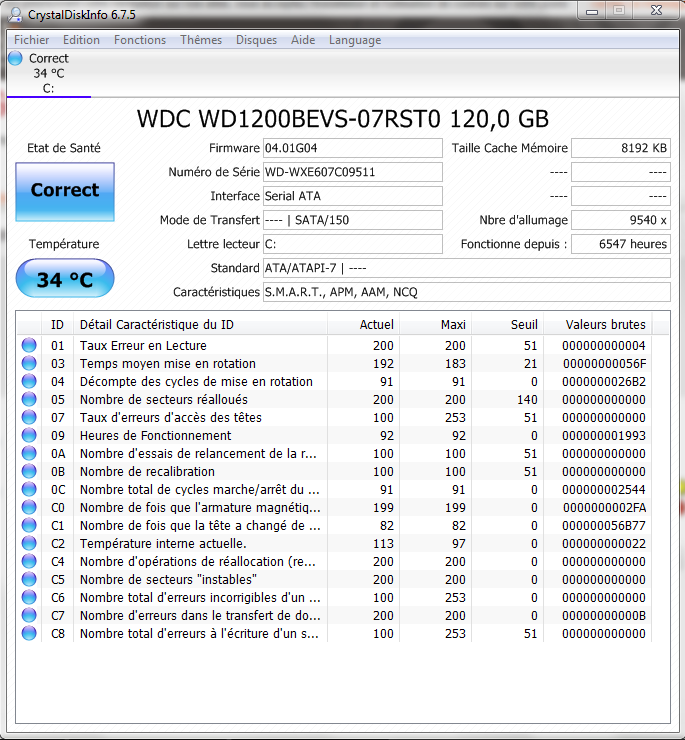Click the Mode de Transfert field
Screen dimensions: 685x740
(x=353, y=220)
